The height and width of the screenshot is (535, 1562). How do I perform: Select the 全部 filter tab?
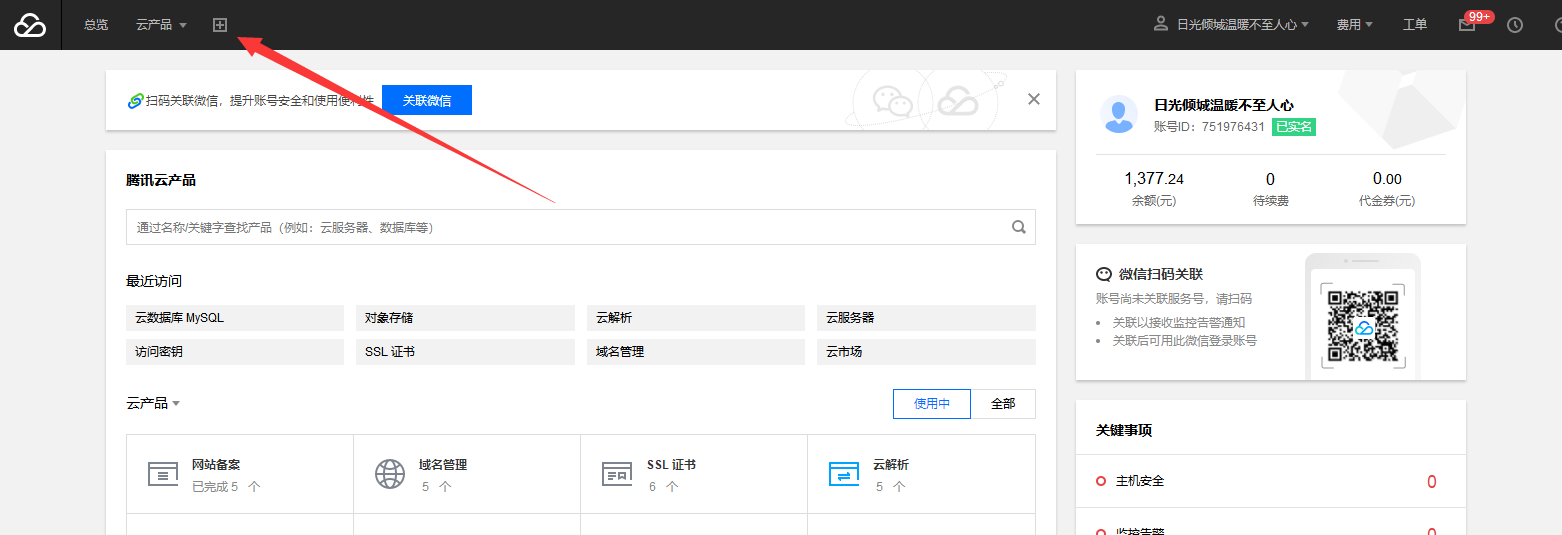[x=1003, y=404]
